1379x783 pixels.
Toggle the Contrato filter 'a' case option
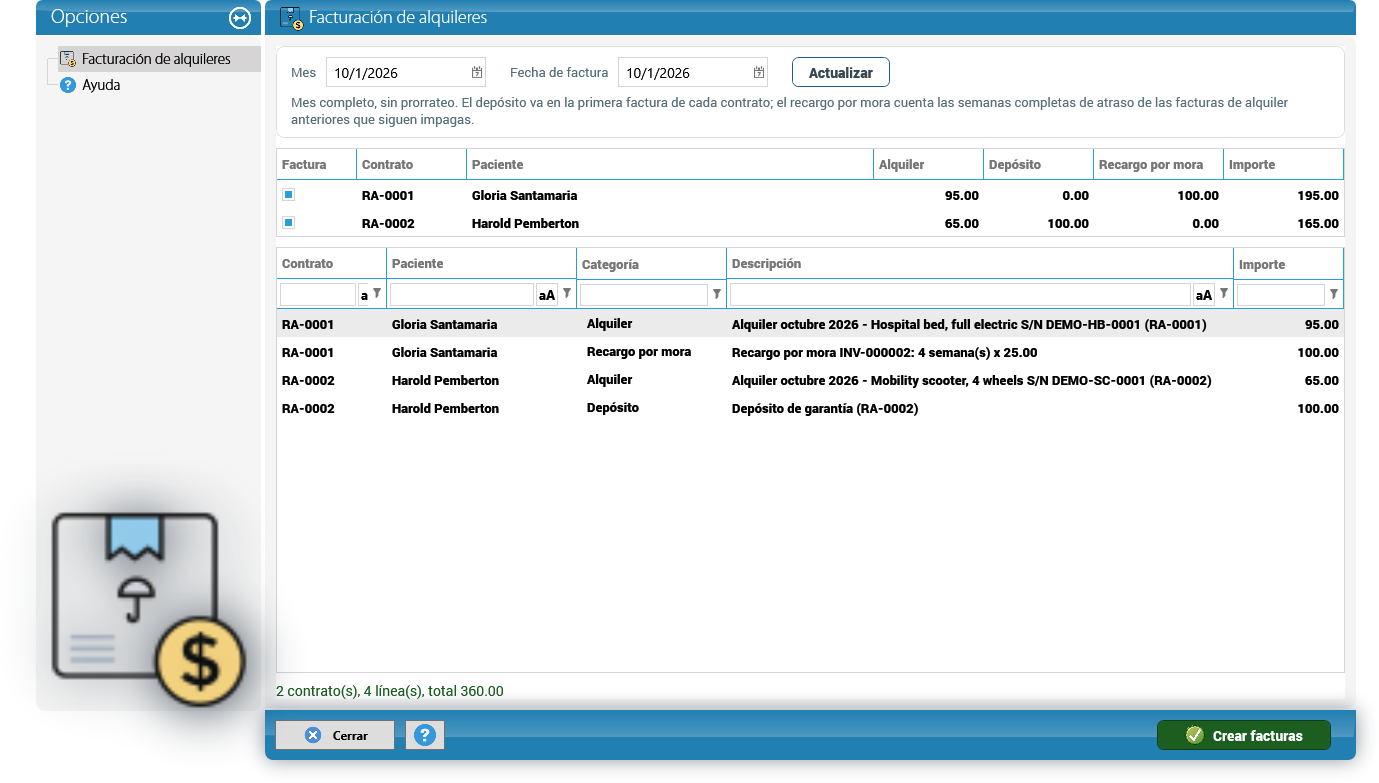(364, 295)
